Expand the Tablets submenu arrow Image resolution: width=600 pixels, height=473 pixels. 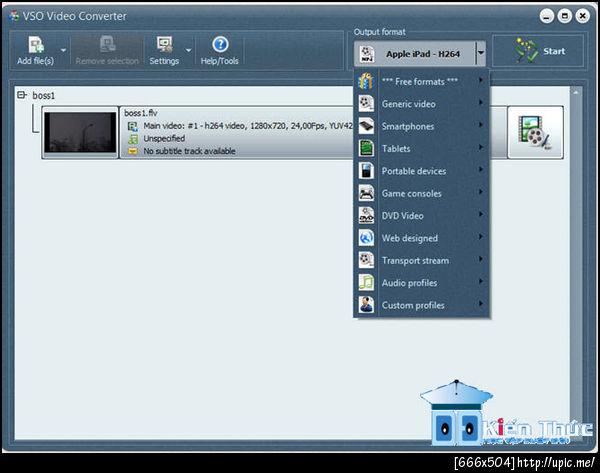pyautogui.click(x=481, y=147)
